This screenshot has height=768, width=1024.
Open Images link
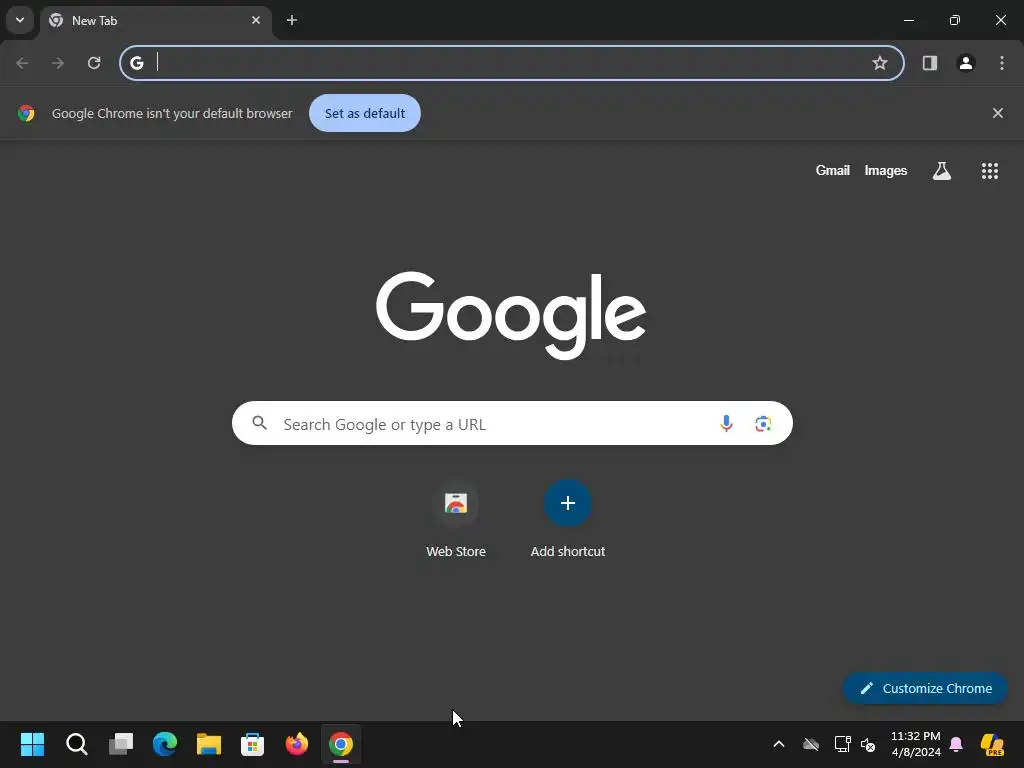pyautogui.click(x=886, y=170)
